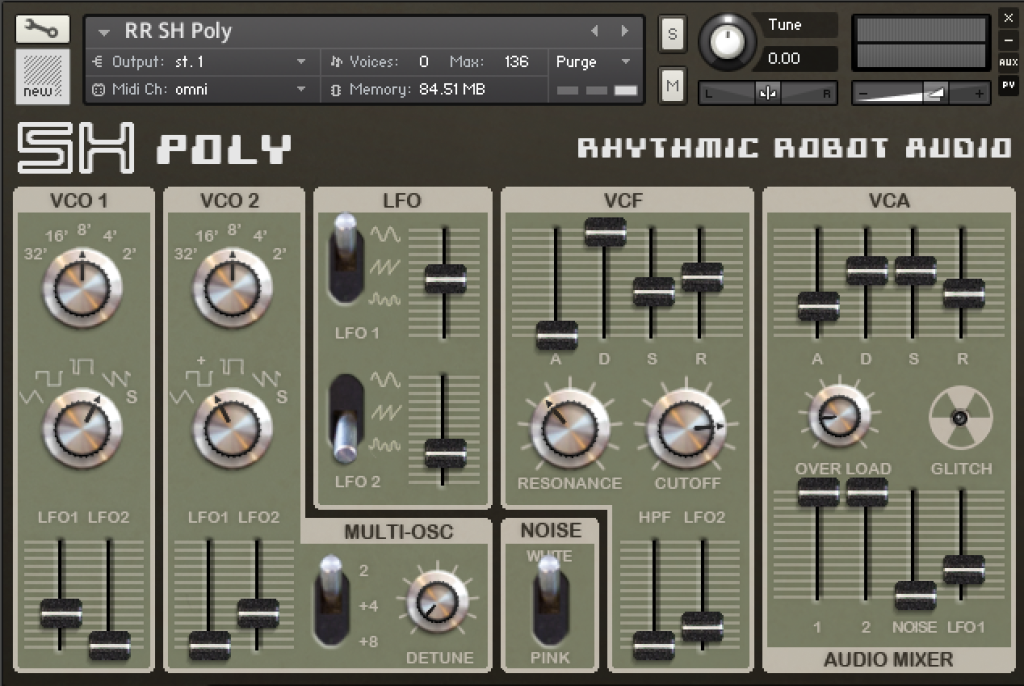This screenshot has height=686, width=1024.
Task: Click the Tune knob in the header
Action: (727, 40)
